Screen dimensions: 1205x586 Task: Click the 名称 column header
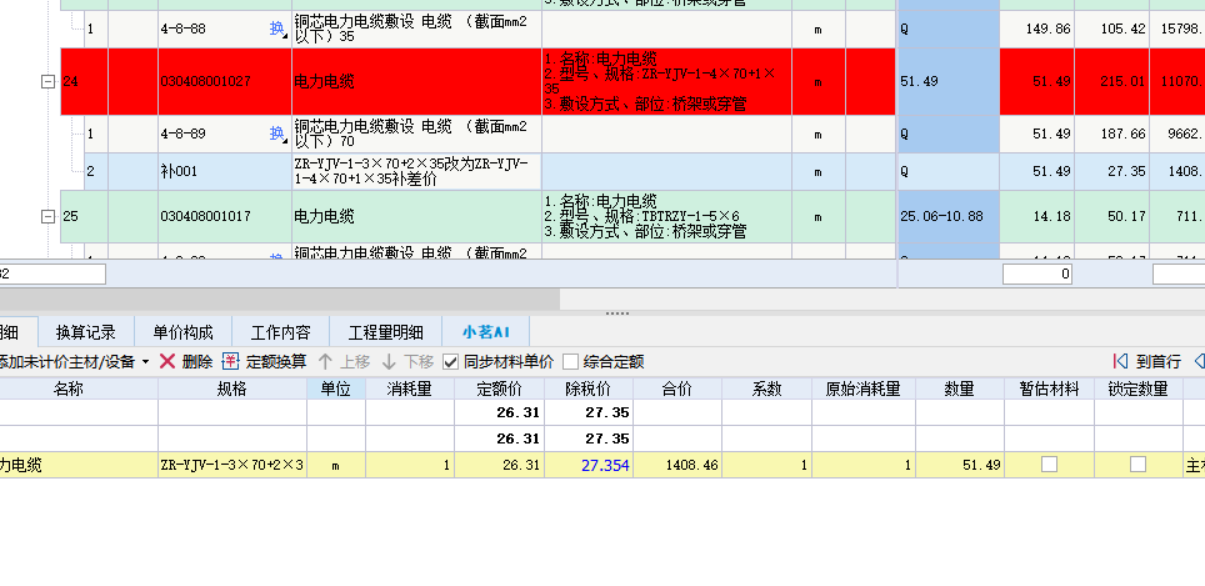68,389
